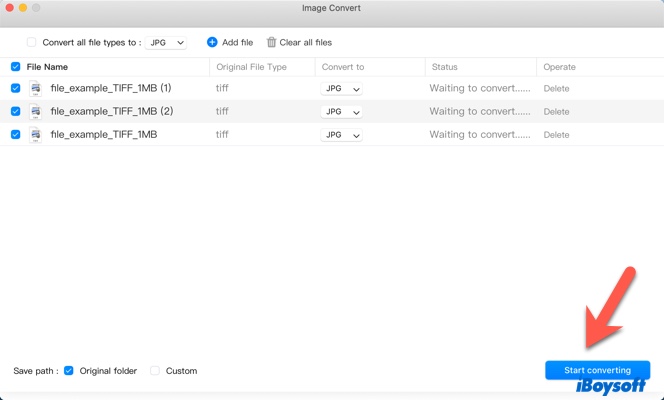Open the top JPG format dropdown for all files
The width and height of the screenshot is (664, 400).
(166, 43)
